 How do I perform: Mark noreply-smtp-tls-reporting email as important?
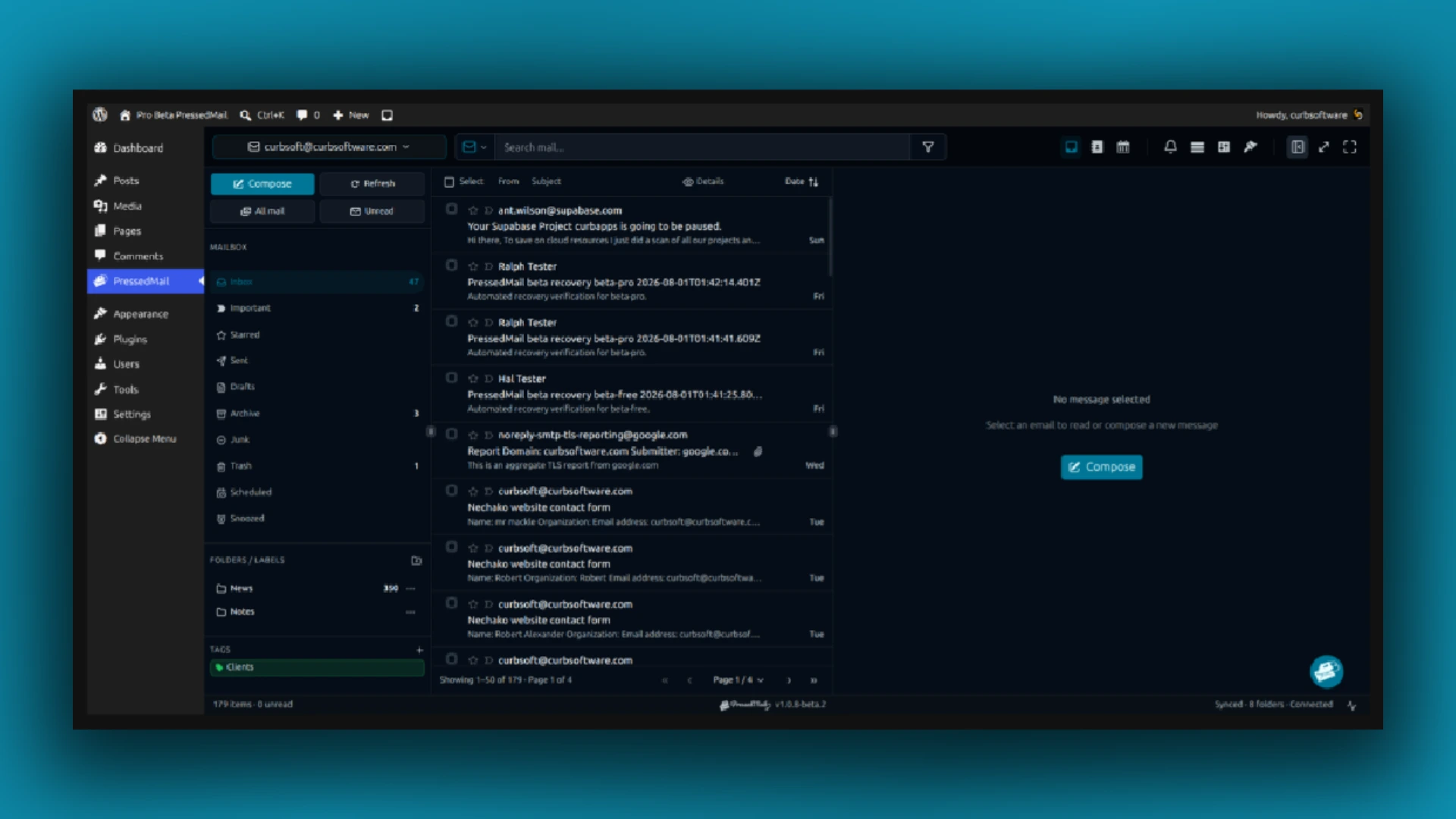[488, 435]
